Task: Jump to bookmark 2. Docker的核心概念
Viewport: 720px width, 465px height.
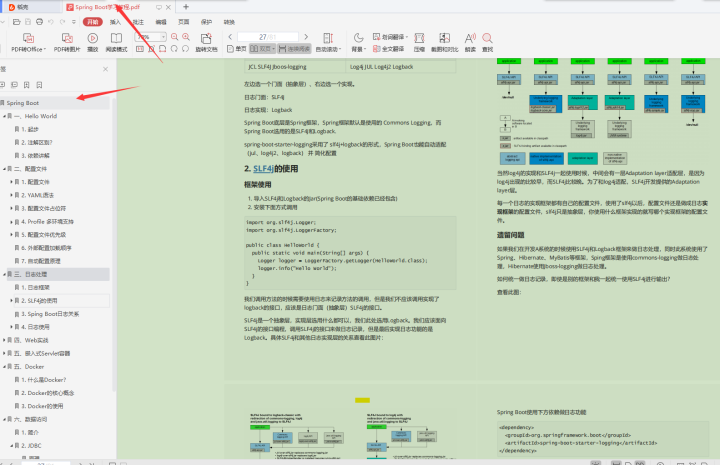Action: pos(48,393)
